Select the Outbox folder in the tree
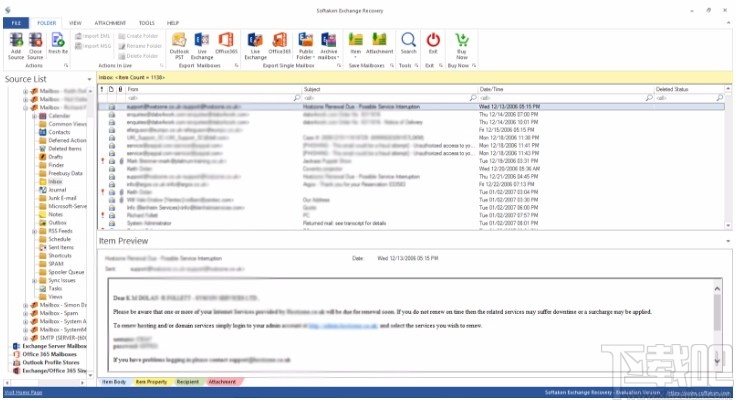 pyautogui.click(x=57, y=223)
